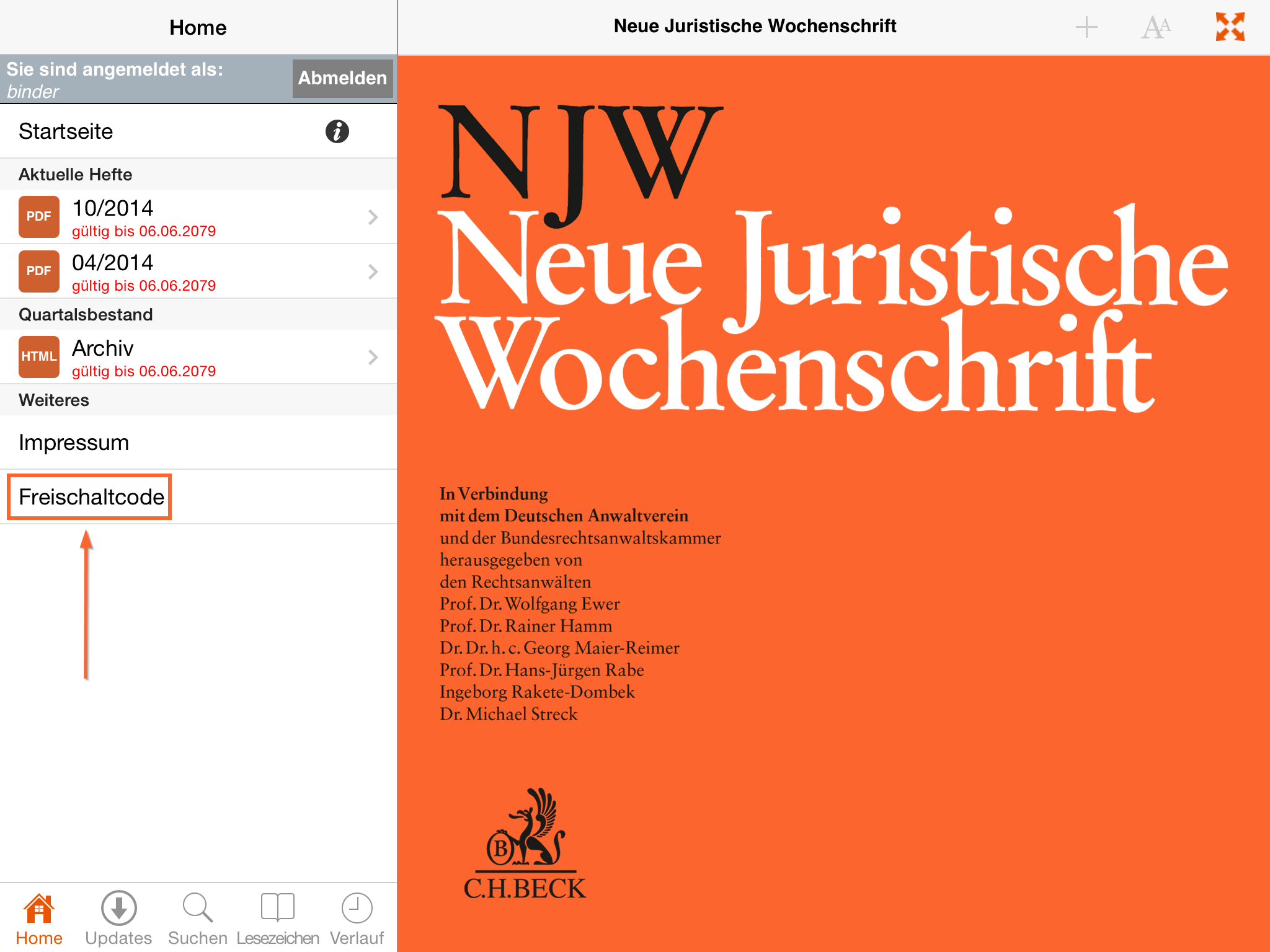Log out with the Abmelden button
This screenshot has width=1270, height=952.
pos(342,78)
